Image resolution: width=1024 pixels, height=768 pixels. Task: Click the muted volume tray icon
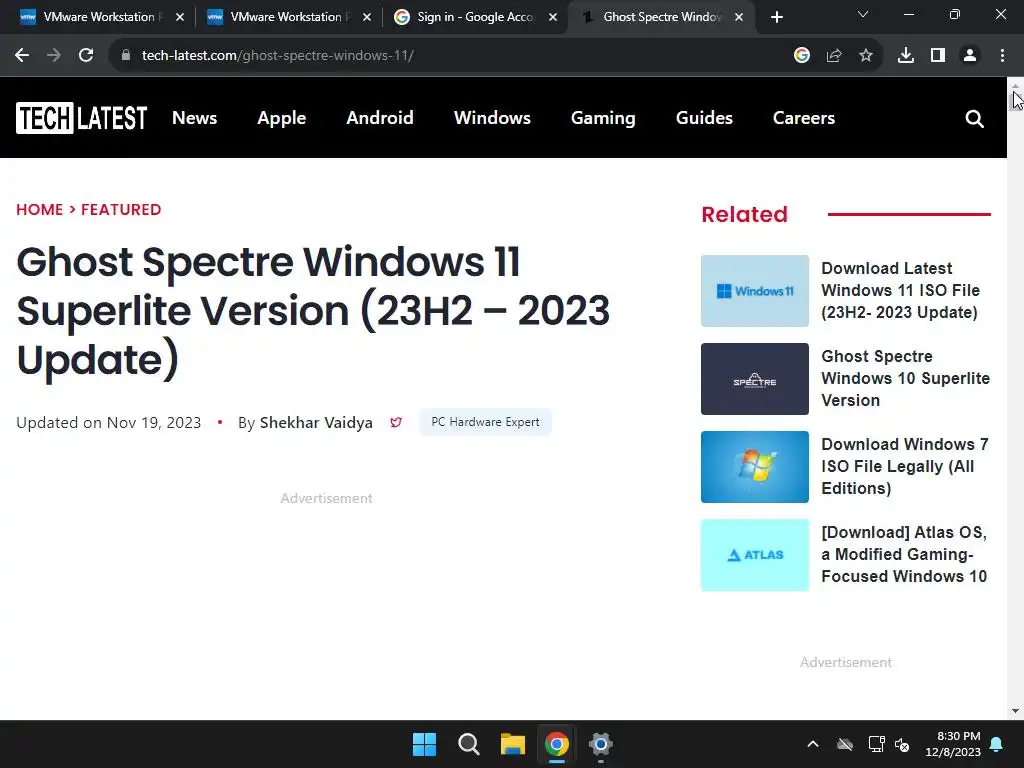[x=902, y=744]
